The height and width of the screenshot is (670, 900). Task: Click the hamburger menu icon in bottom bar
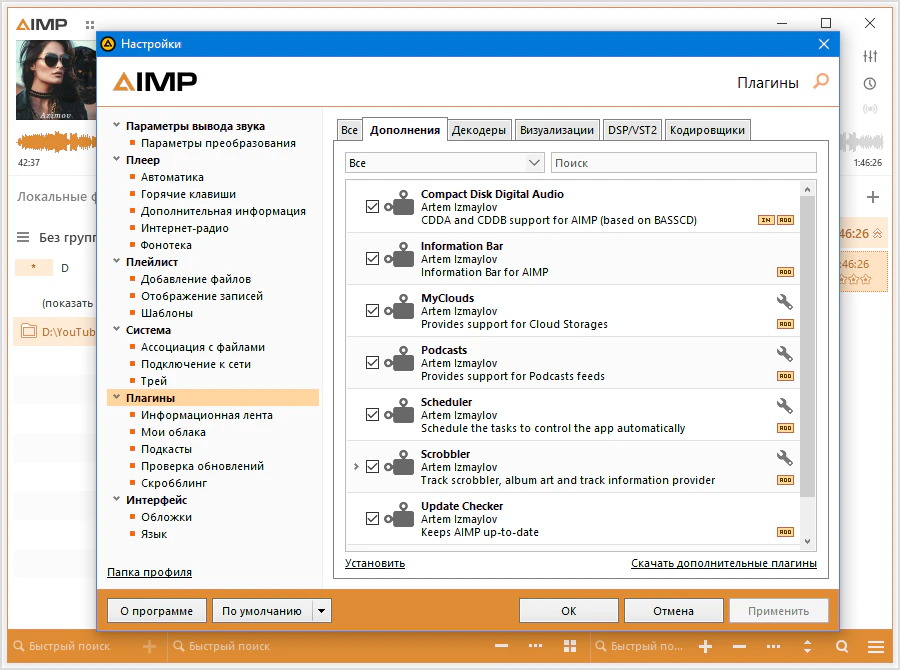875,647
